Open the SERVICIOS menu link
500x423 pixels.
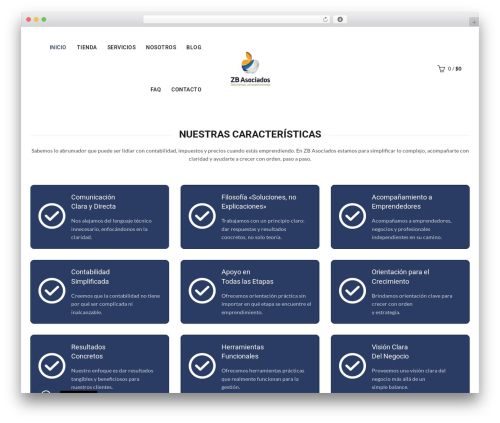click(121, 47)
